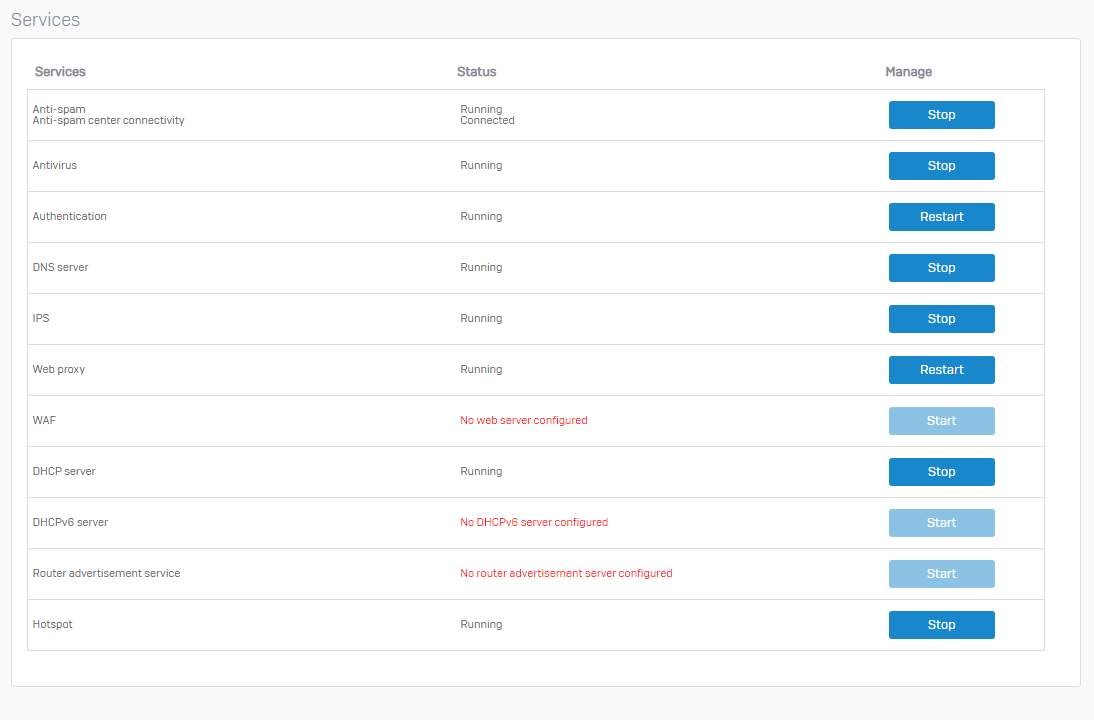Start the DHCPv6 server service
This screenshot has width=1094, height=720.
click(941, 523)
